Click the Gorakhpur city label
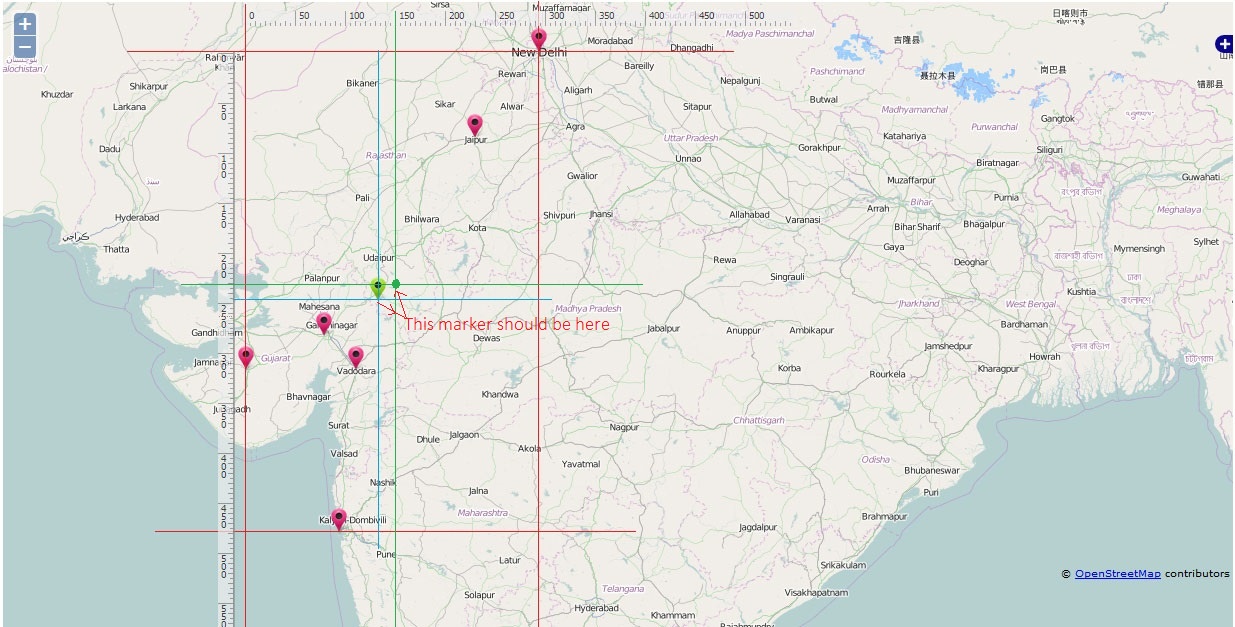Screen dimensions: 1235x627 coord(819,148)
